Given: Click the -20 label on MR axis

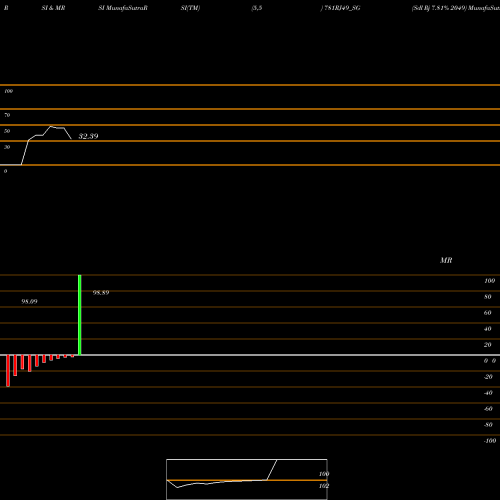Looking at the screenshot, I should (488, 377).
